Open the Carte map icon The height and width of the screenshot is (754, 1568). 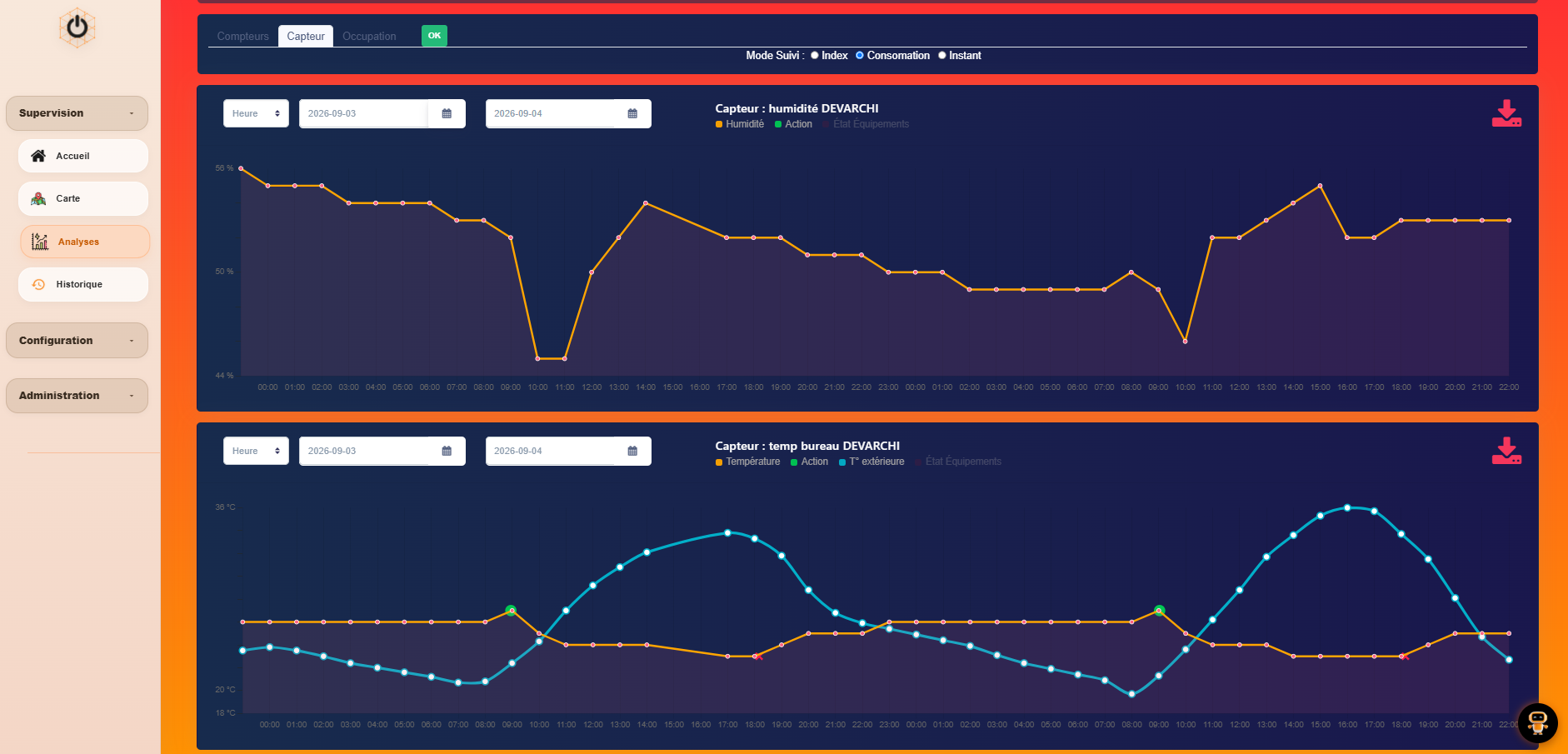coord(38,198)
